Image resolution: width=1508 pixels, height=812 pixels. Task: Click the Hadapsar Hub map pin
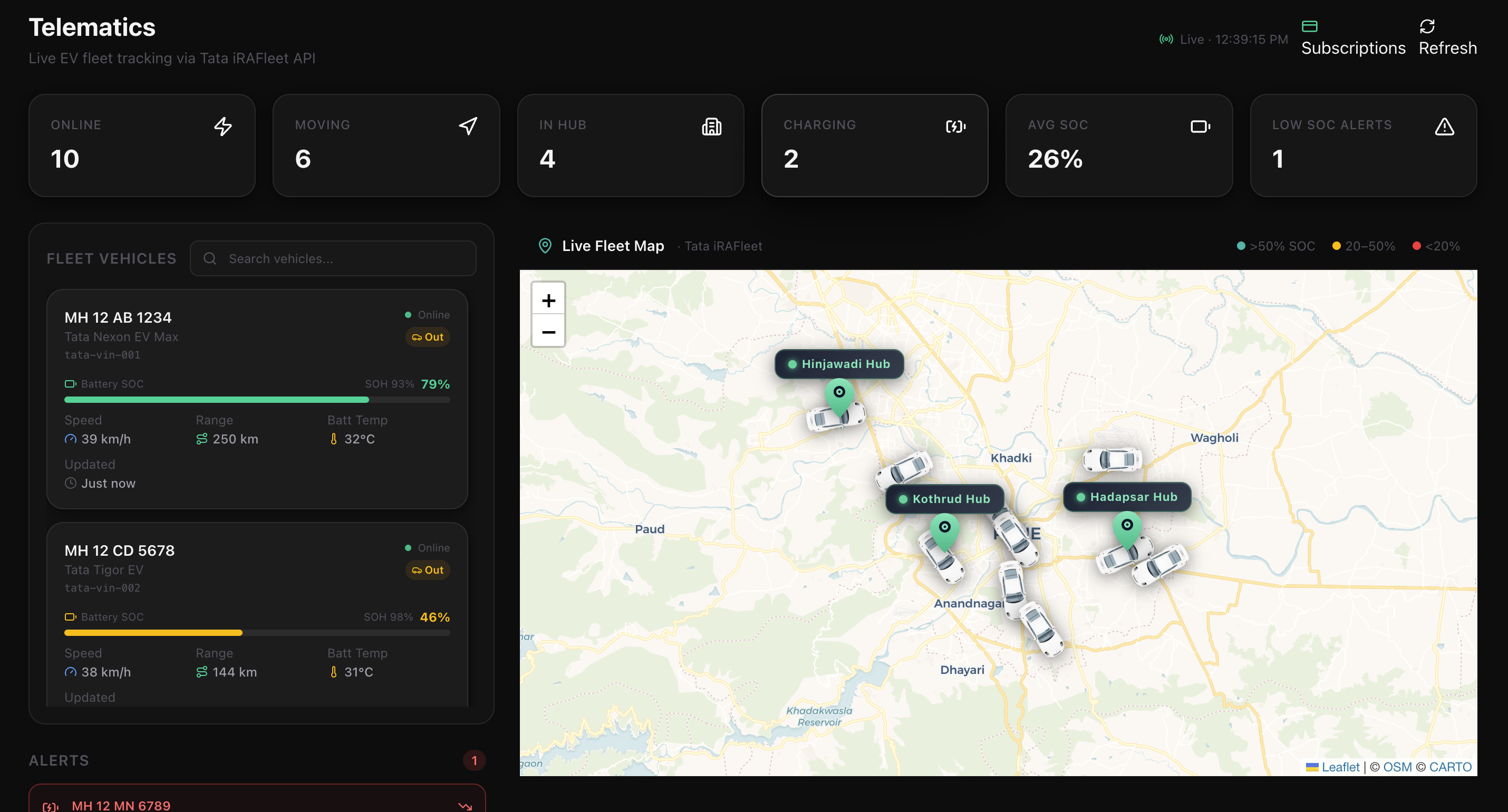[x=1126, y=527]
